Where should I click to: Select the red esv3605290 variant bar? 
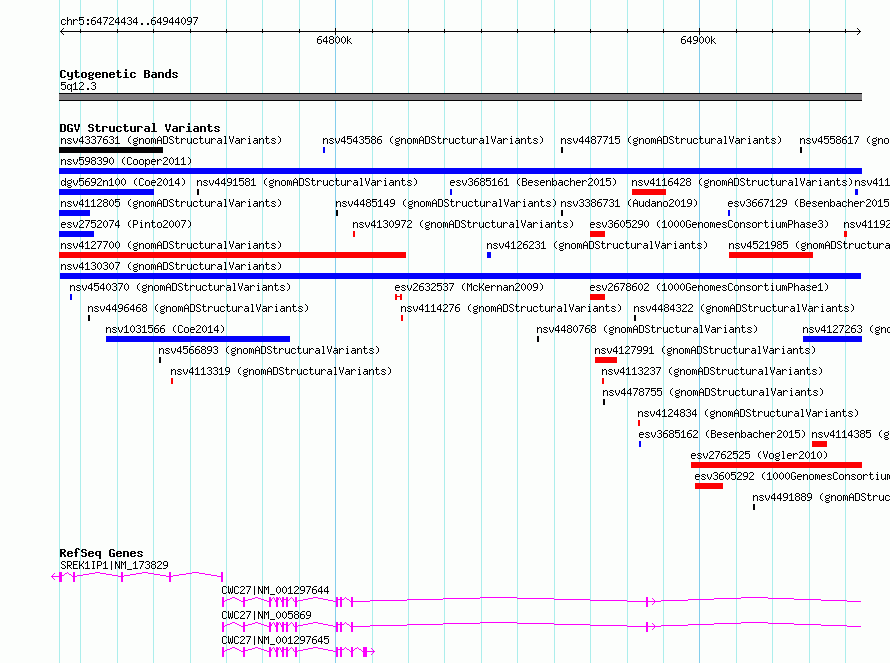click(597, 234)
